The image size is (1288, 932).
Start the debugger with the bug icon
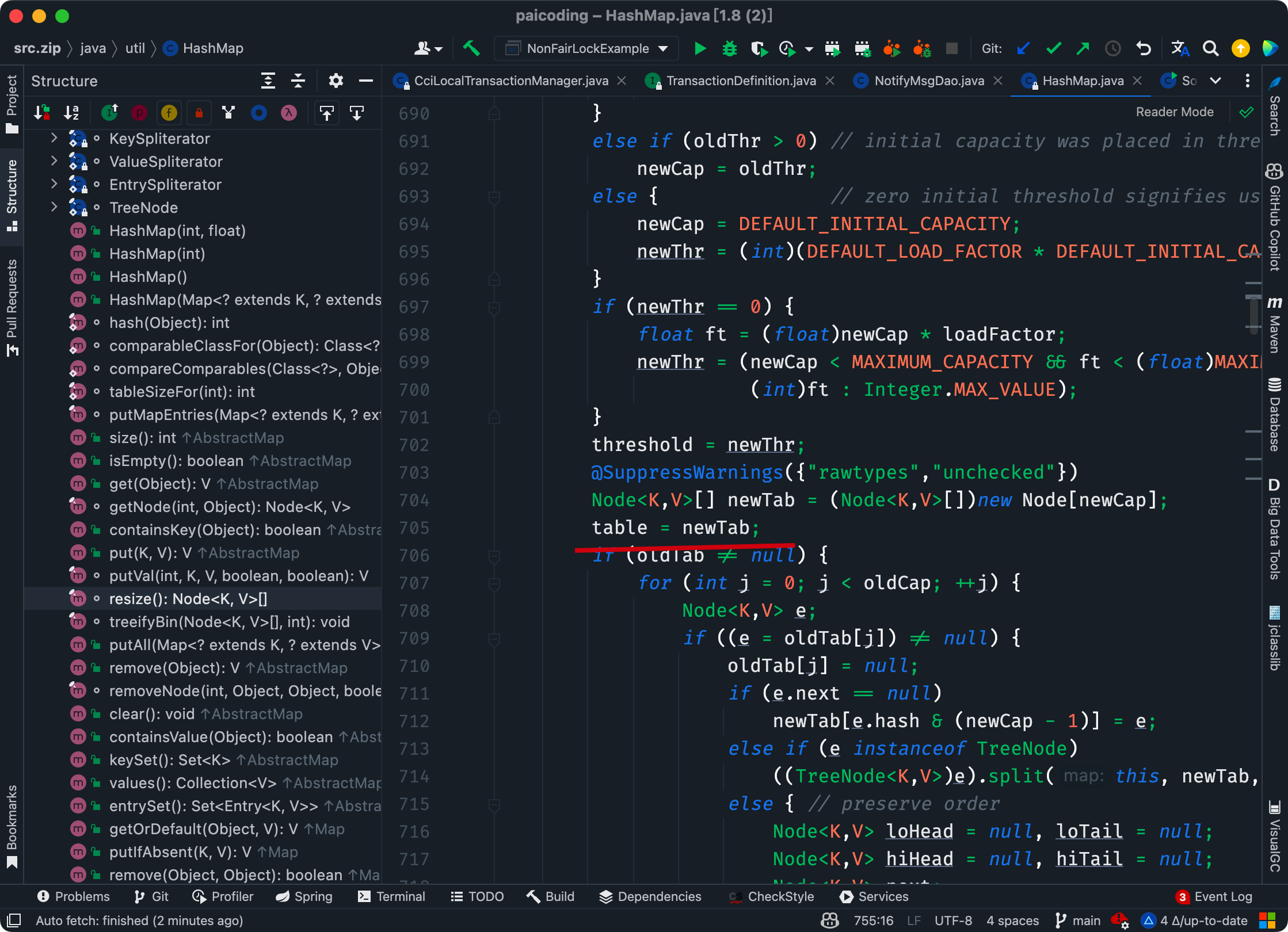[730, 48]
